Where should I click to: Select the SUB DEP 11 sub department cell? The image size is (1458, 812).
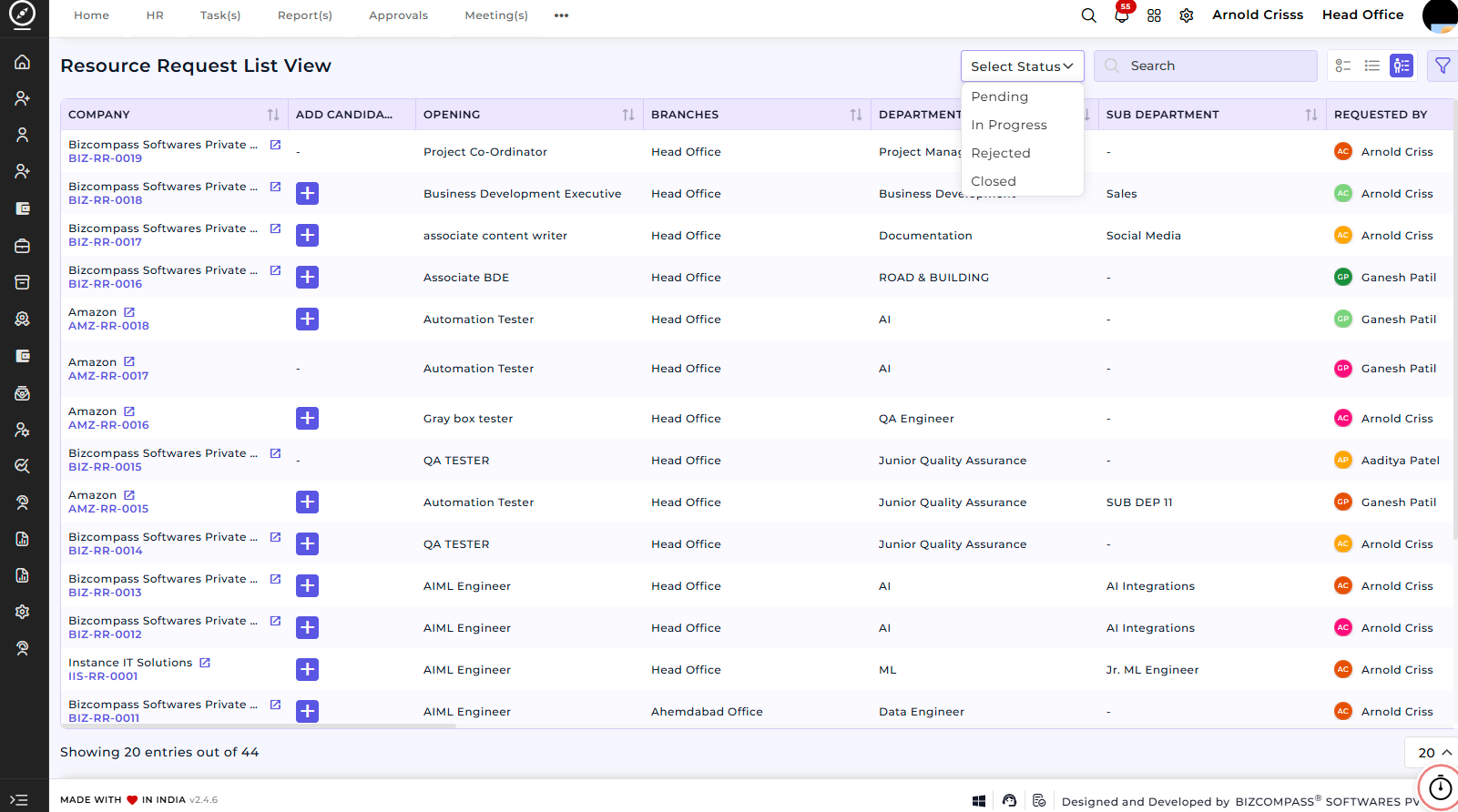1139,502
